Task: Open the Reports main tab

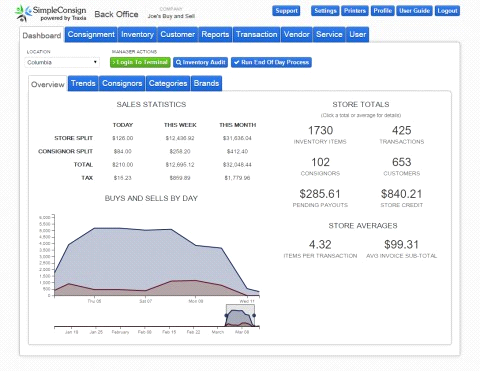Action: coord(215,34)
